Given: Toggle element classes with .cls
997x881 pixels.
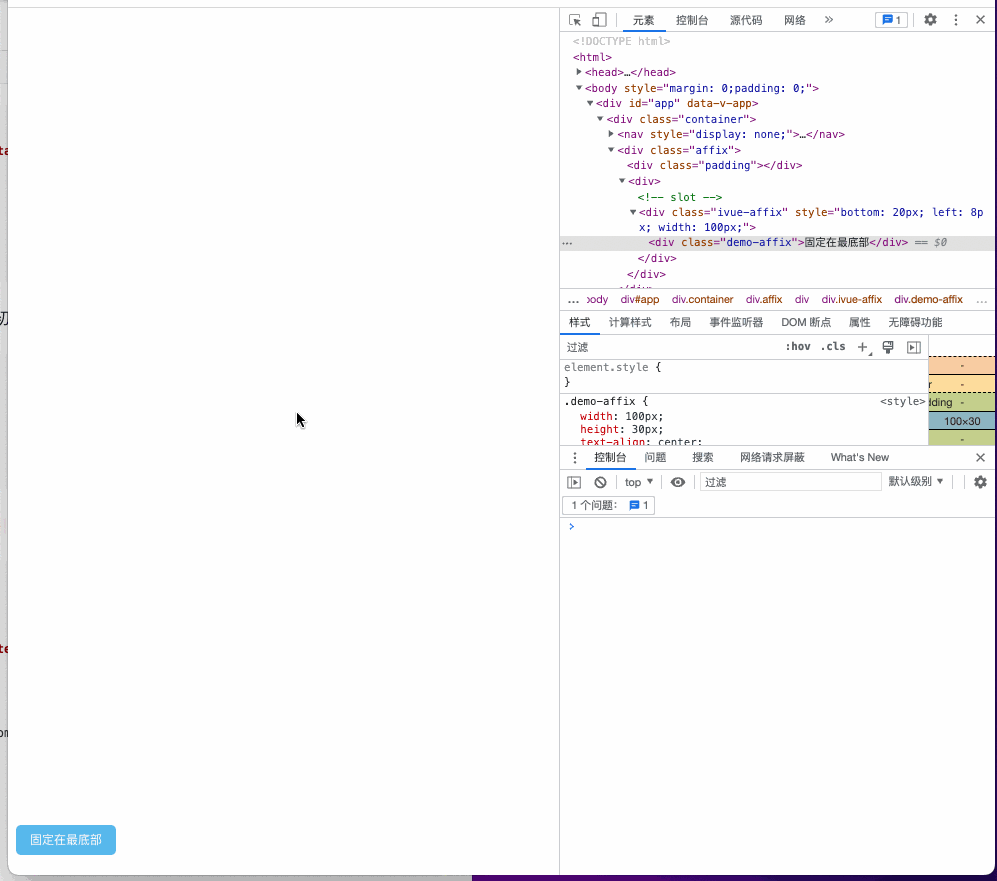Looking at the screenshot, I should [833, 346].
